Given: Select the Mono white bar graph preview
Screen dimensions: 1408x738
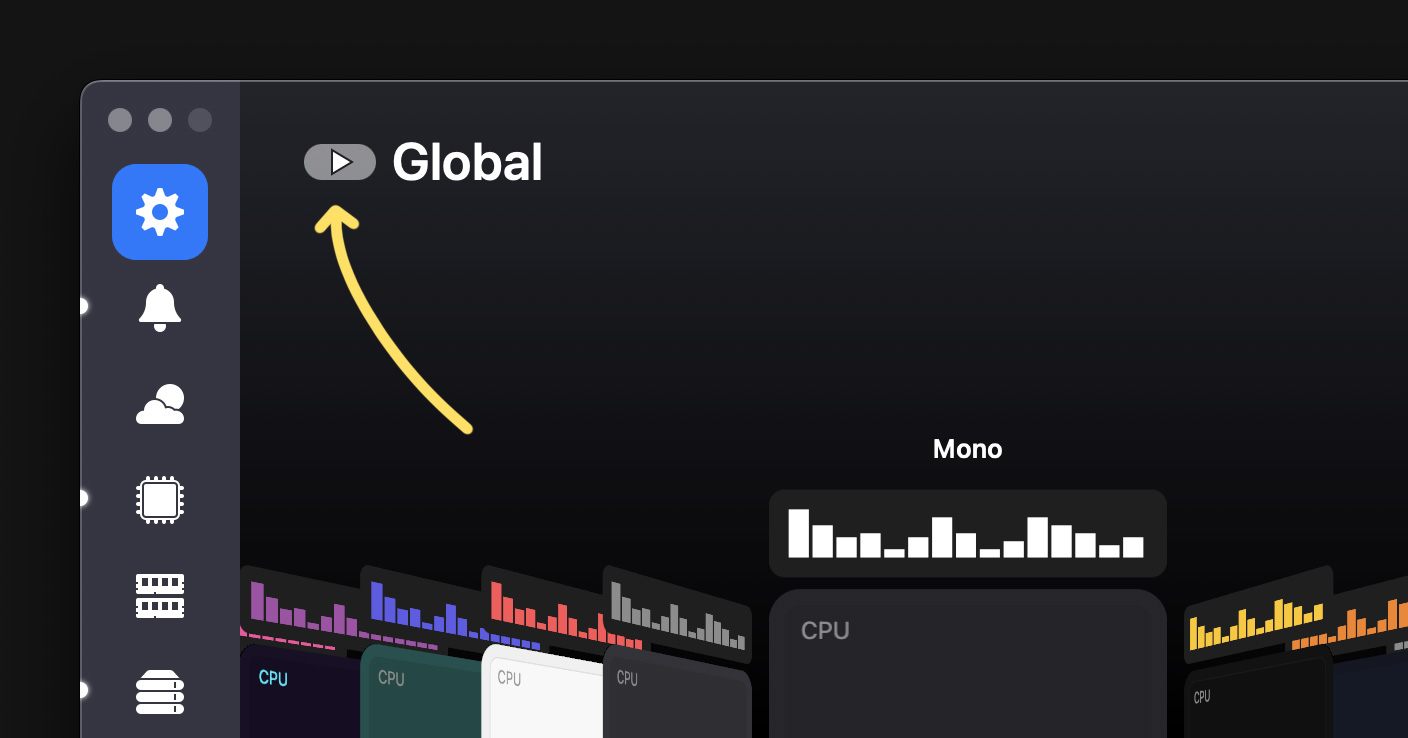Looking at the screenshot, I should pyautogui.click(x=968, y=533).
